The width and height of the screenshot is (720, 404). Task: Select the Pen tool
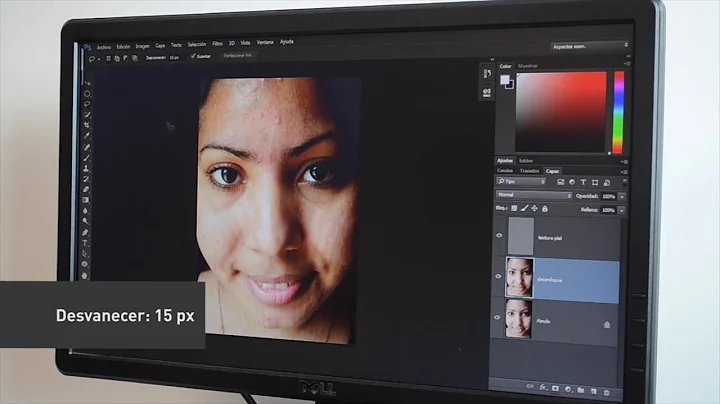(85, 232)
